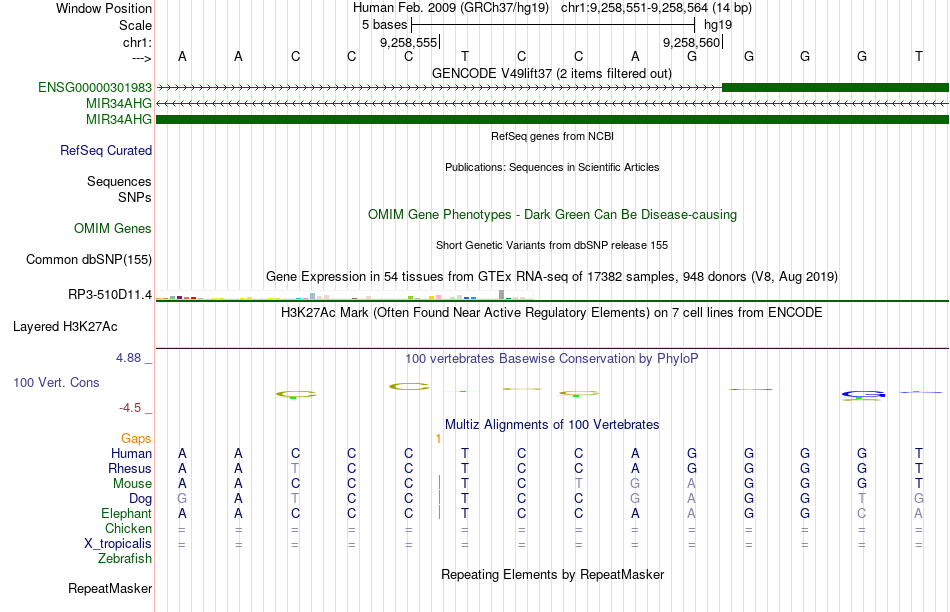Open Publications: Sequences in Scientific Articles title
This screenshot has height=612, width=950.
coord(552,167)
